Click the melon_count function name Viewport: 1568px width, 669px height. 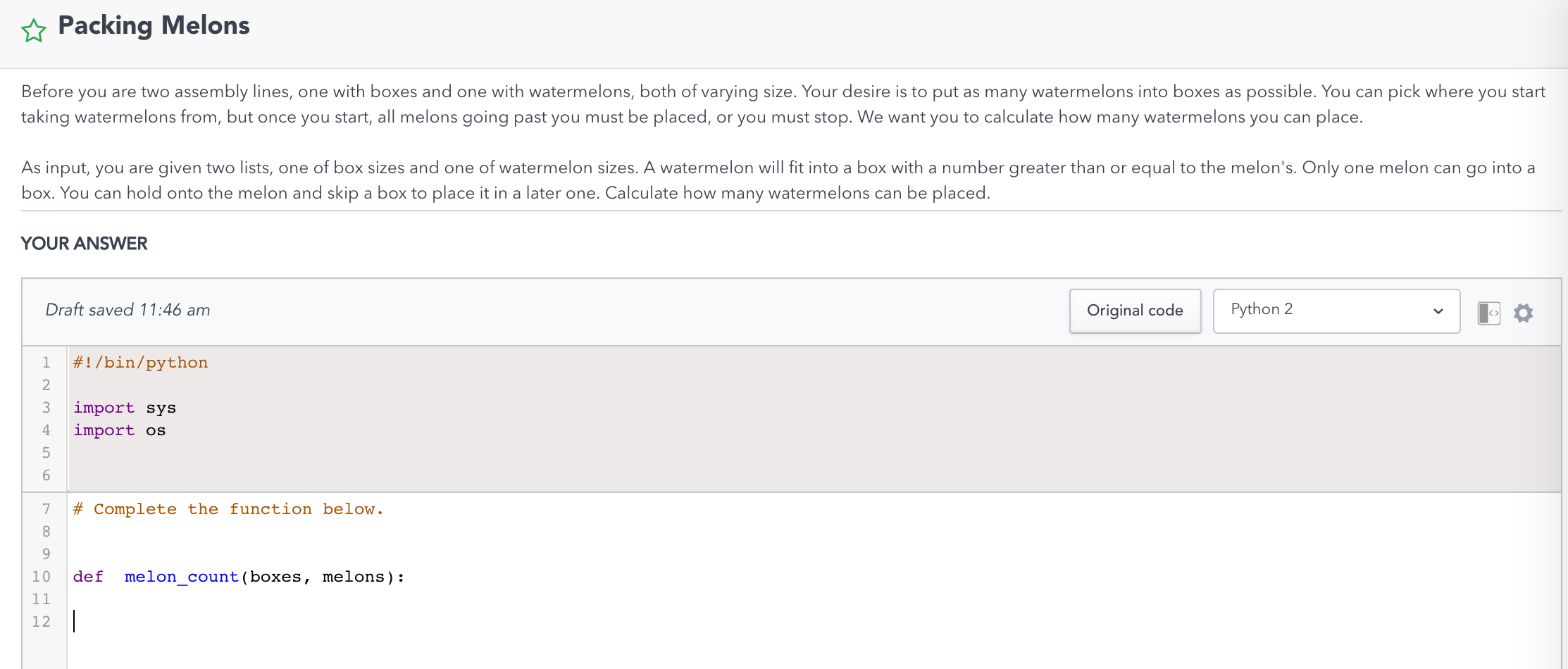tap(181, 576)
